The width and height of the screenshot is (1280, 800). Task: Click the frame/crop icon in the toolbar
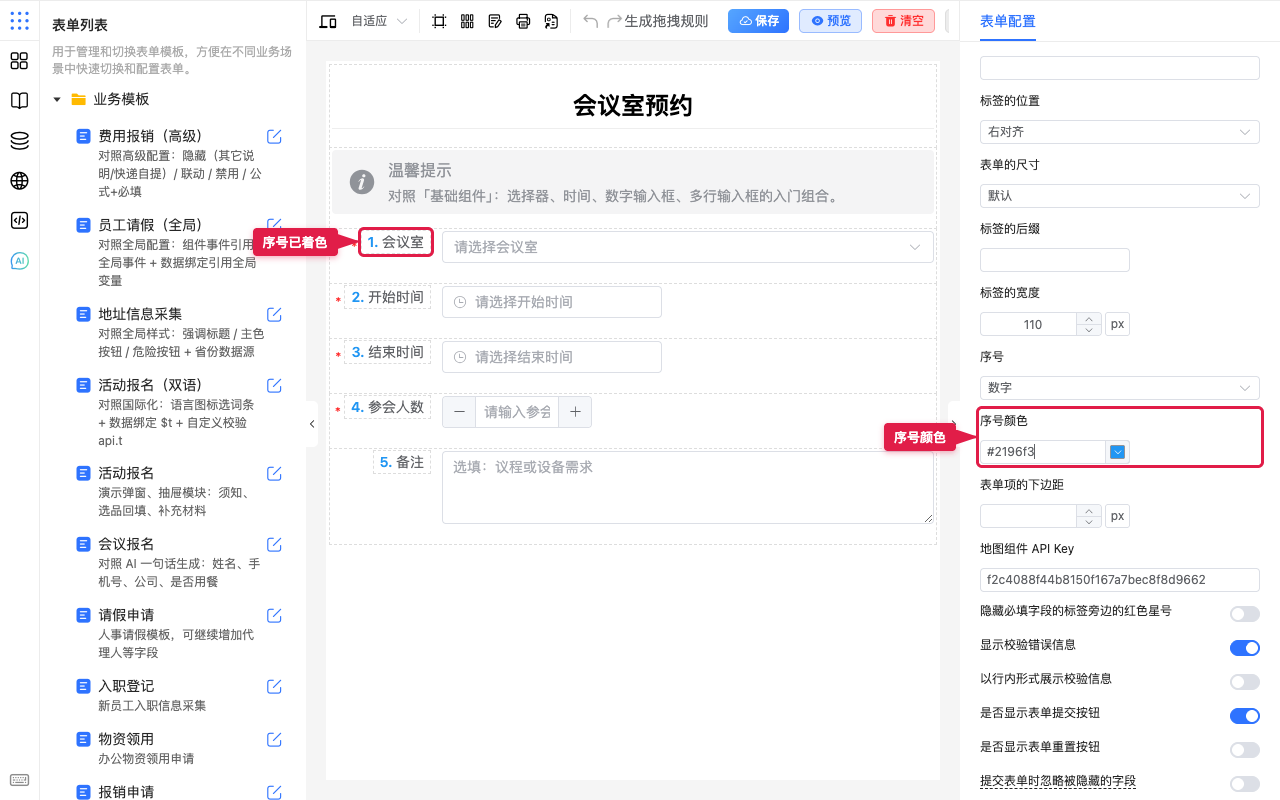coord(439,21)
